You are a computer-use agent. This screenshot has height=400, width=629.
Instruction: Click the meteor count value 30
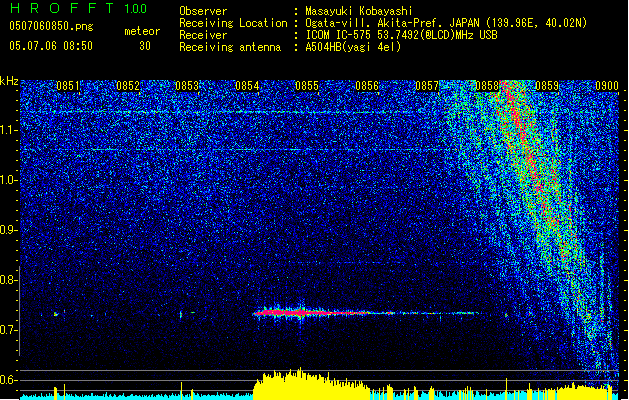pyautogui.click(x=145, y=46)
